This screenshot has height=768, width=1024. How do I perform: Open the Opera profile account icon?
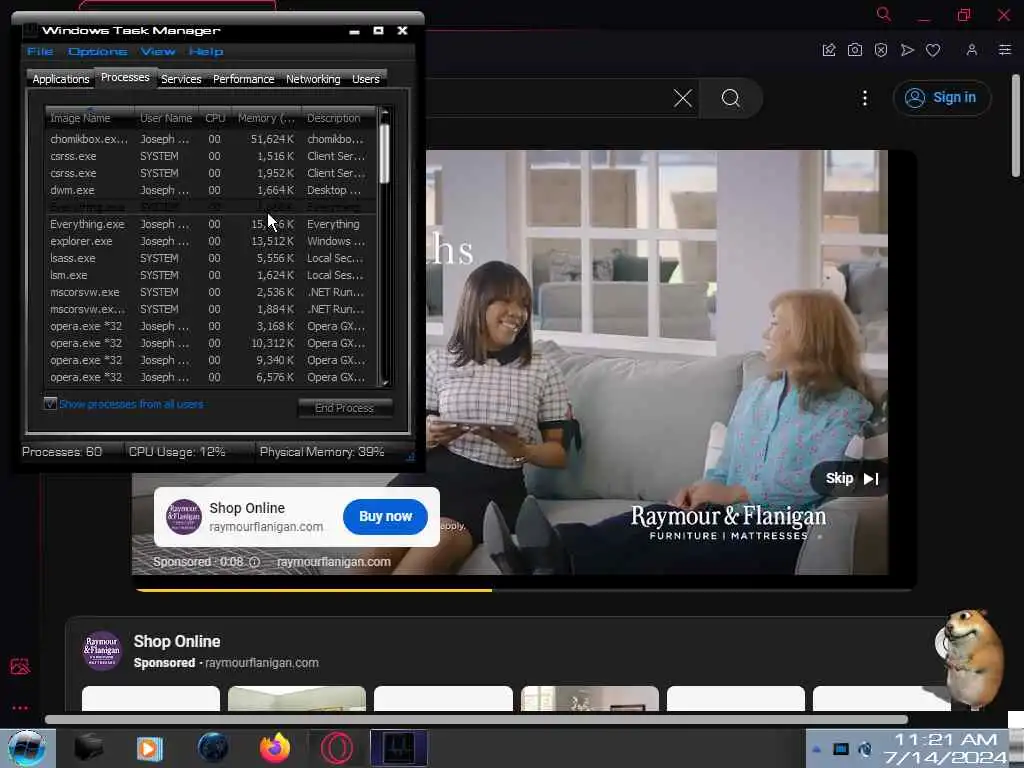coord(972,50)
